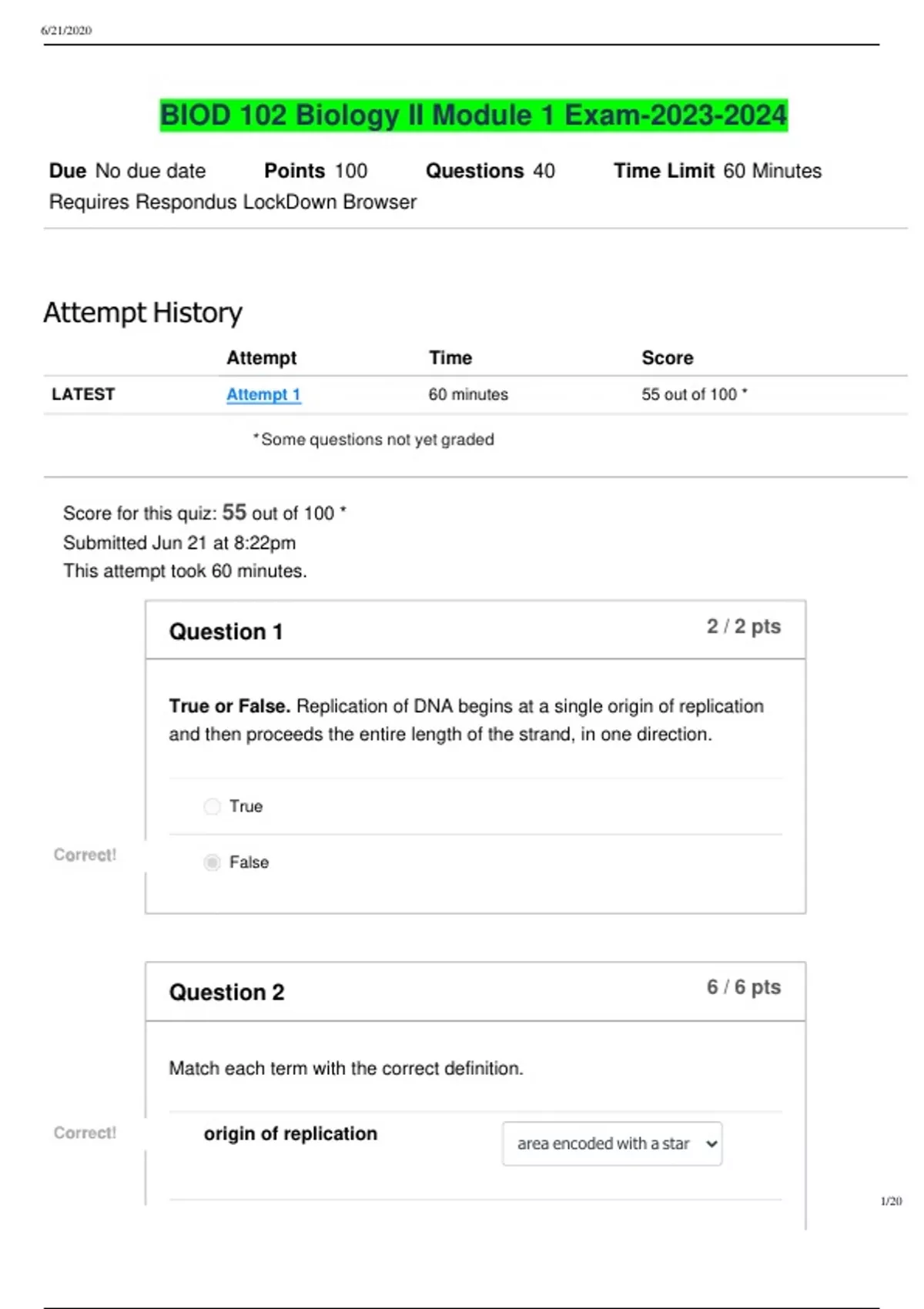Open the Attempt 1 link

(x=263, y=393)
